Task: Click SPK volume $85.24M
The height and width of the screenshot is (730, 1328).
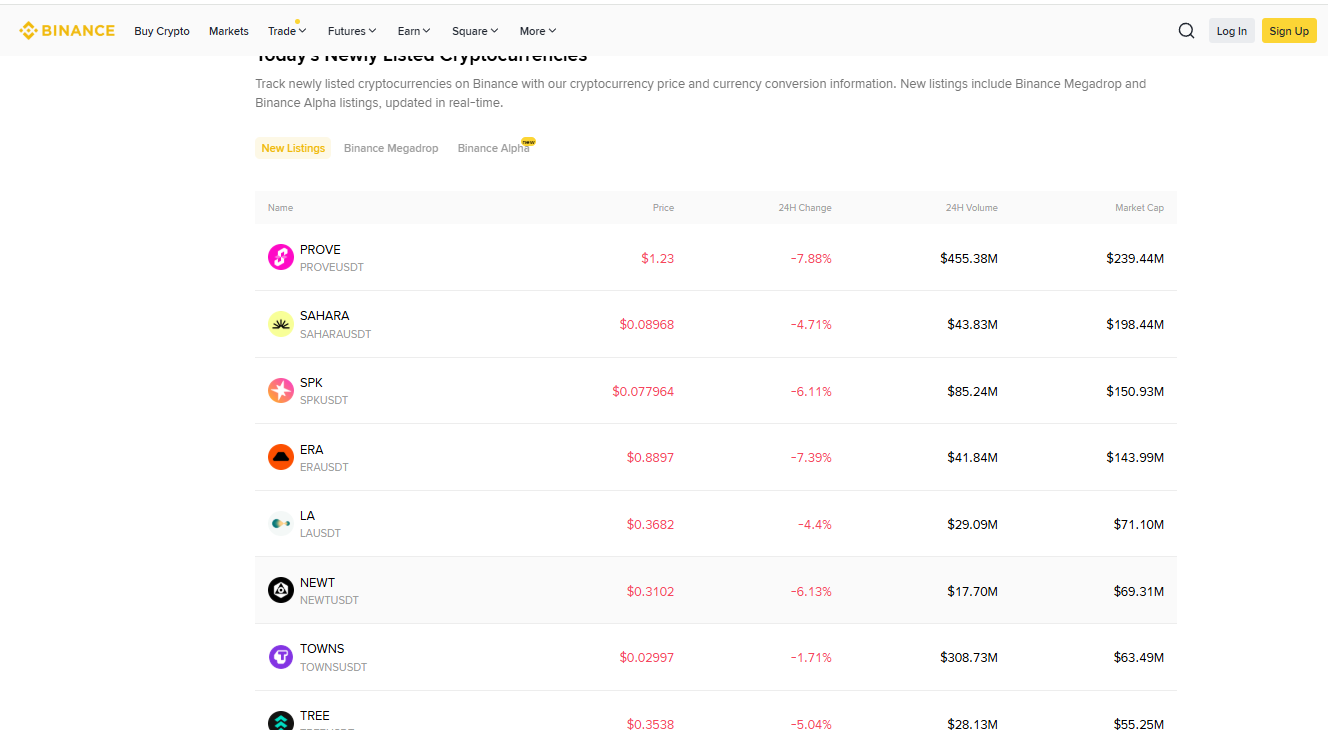Action: tap(973, 391)
